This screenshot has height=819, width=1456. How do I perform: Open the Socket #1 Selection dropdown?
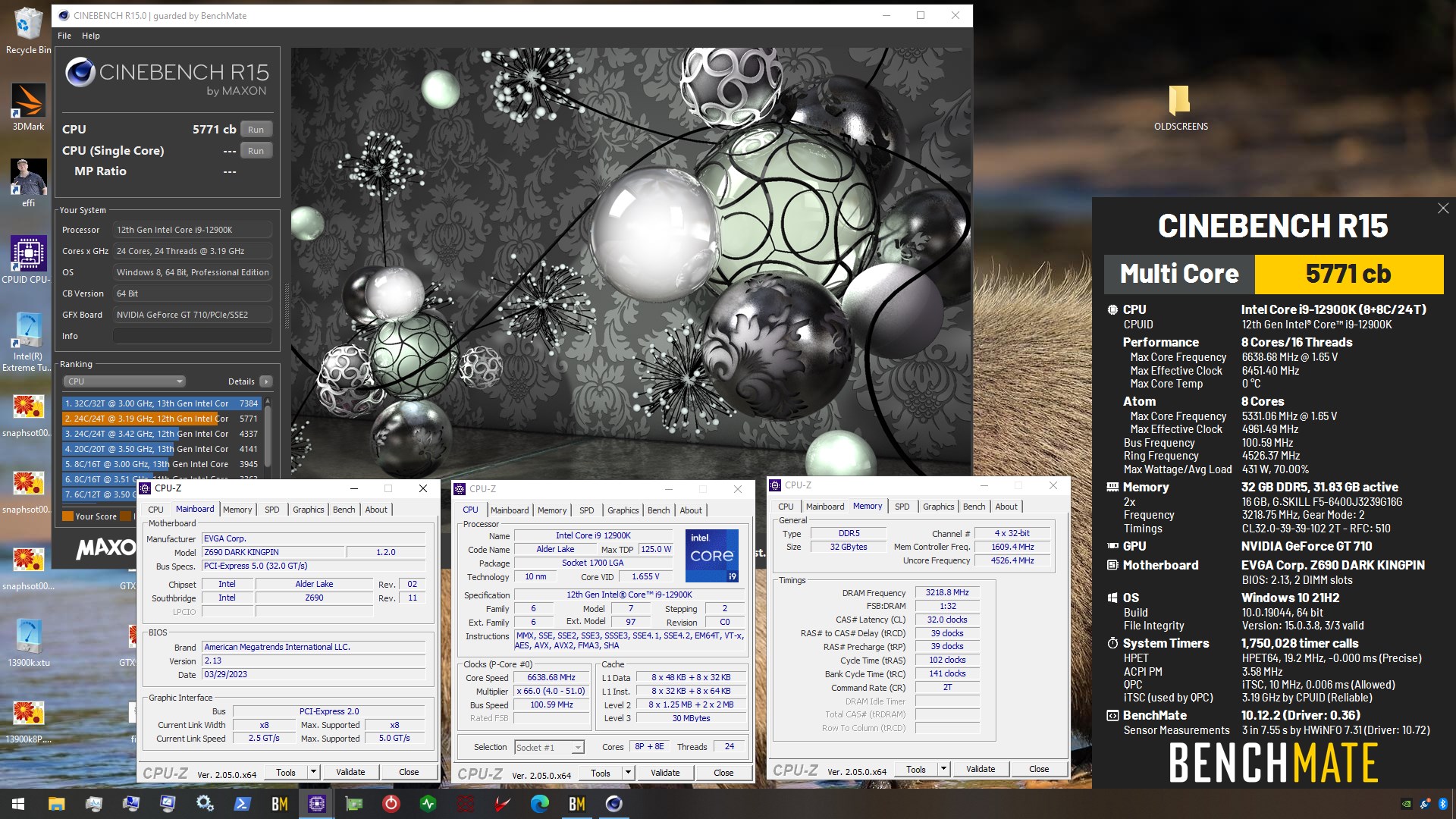tap(550, 747)
